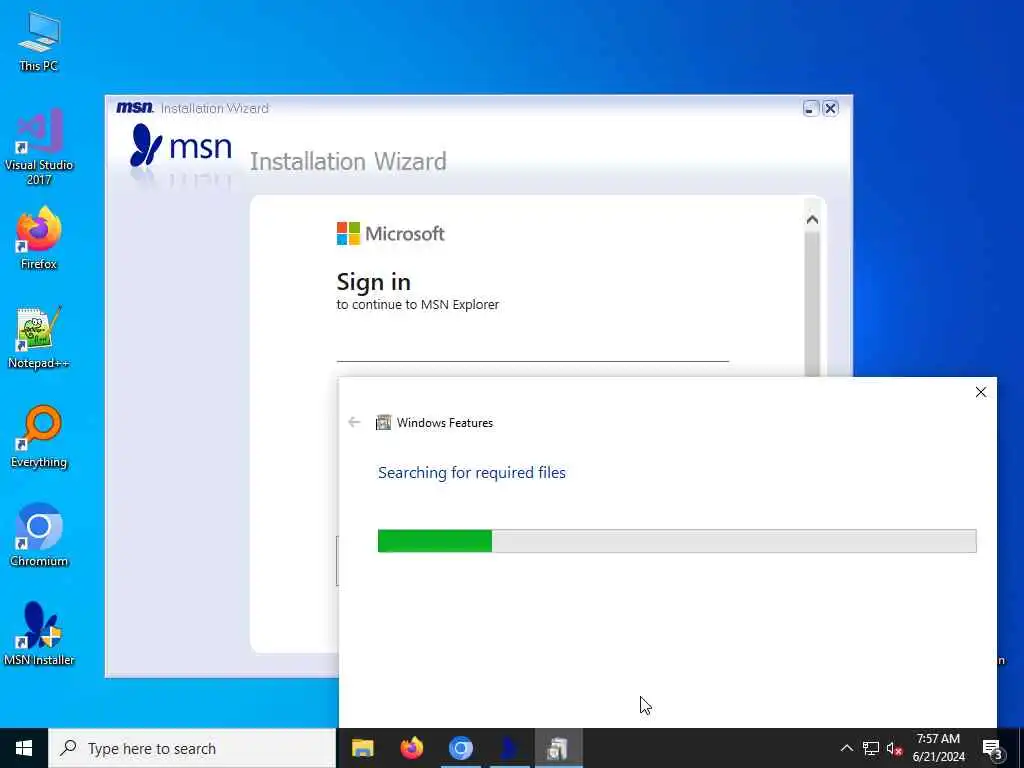Select the Chromium desktop shortcut
Viewport: 1024px width, 768px height.
(x=39, y=536)
